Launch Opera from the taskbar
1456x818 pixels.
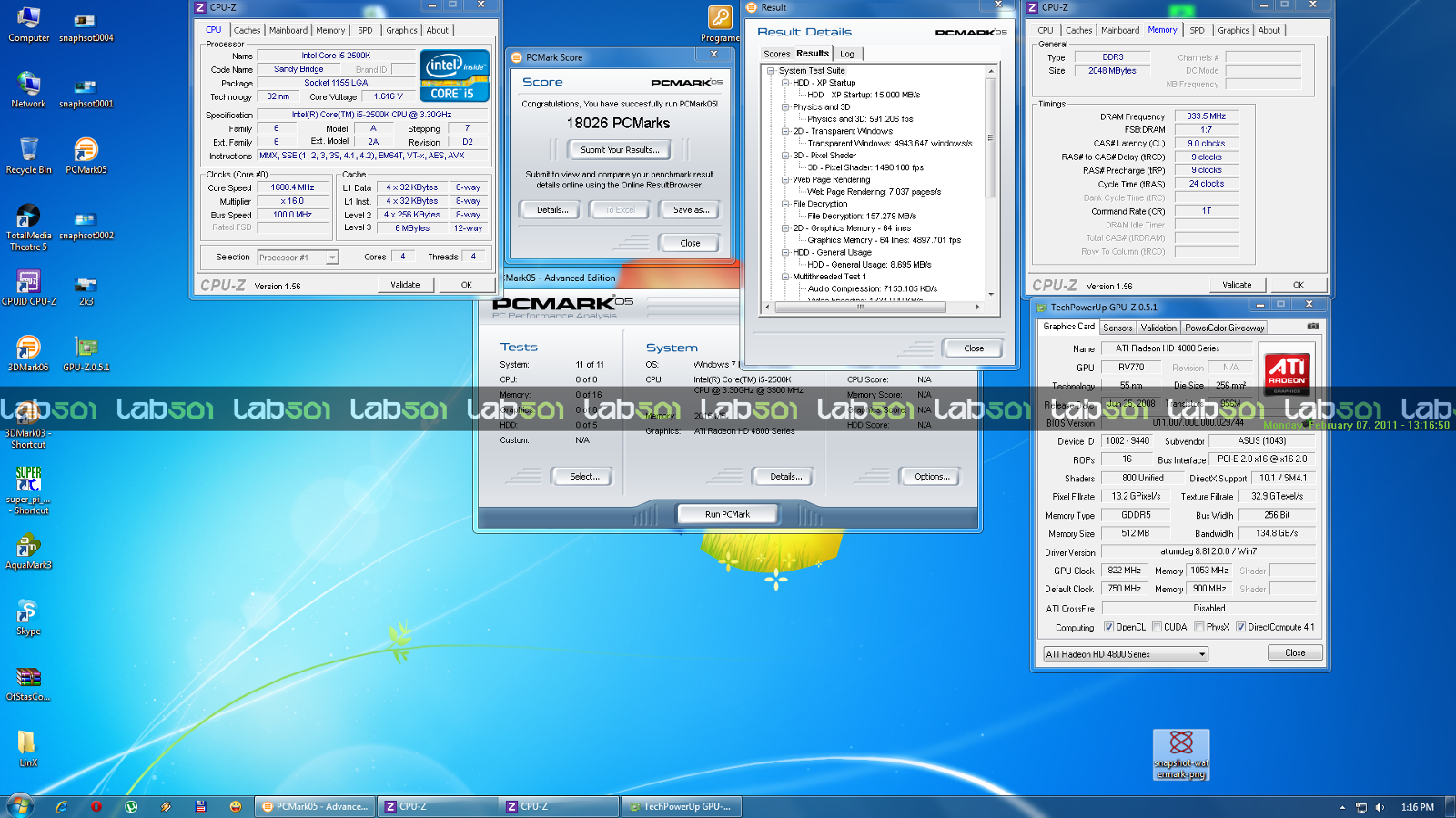[x=96, y=806]
